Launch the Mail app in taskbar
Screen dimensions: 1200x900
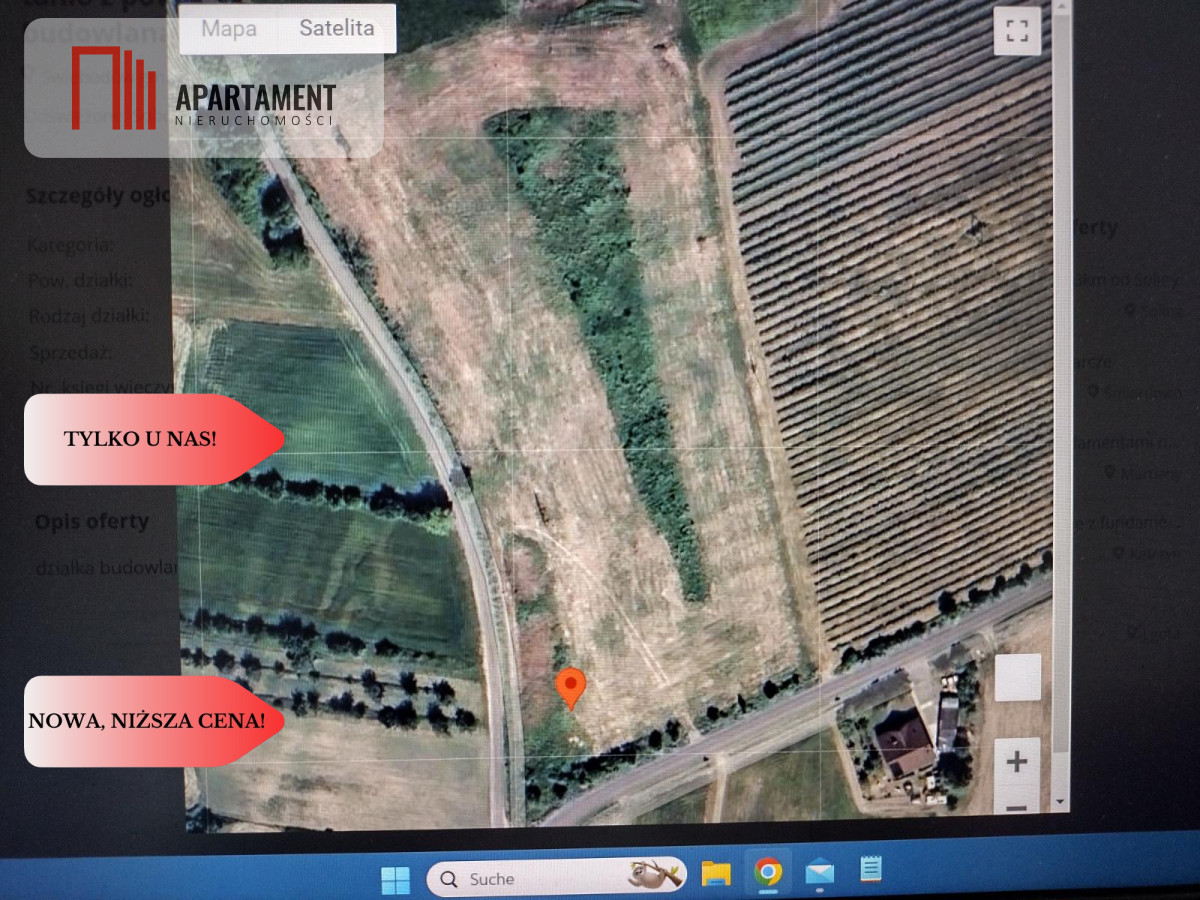819,873
